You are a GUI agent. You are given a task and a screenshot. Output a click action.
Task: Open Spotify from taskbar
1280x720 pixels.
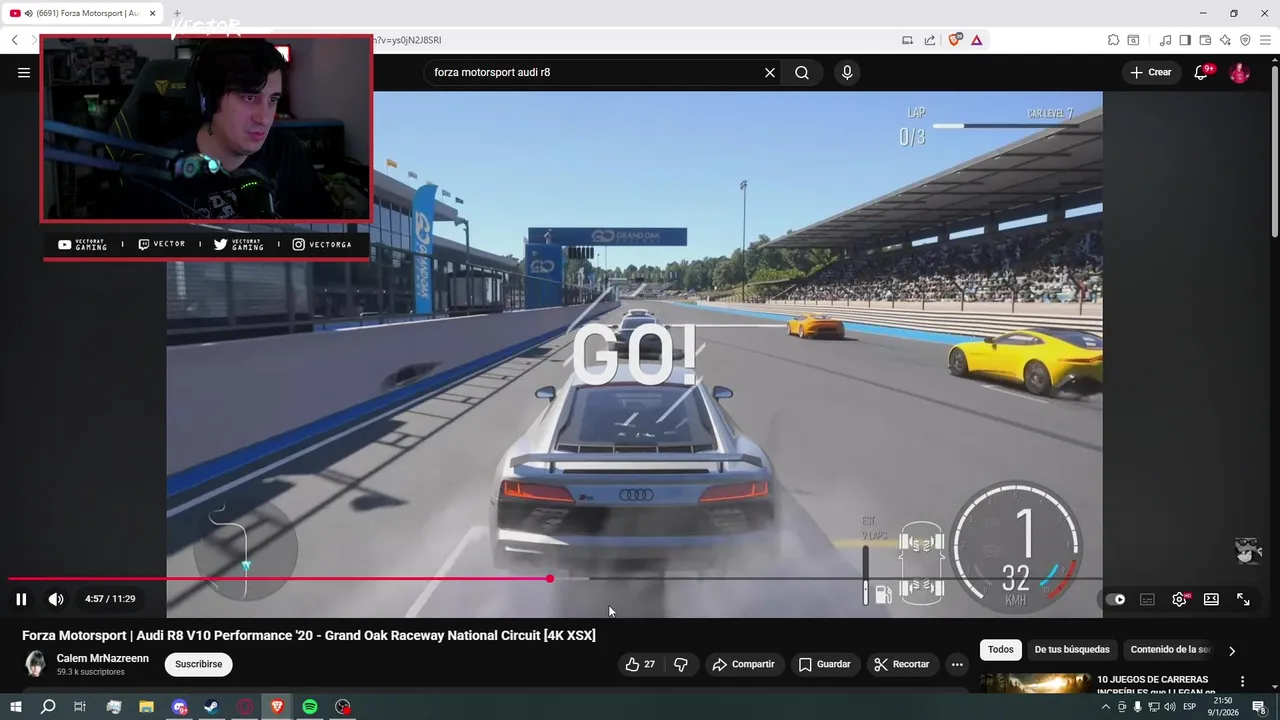tap(310, 707)
